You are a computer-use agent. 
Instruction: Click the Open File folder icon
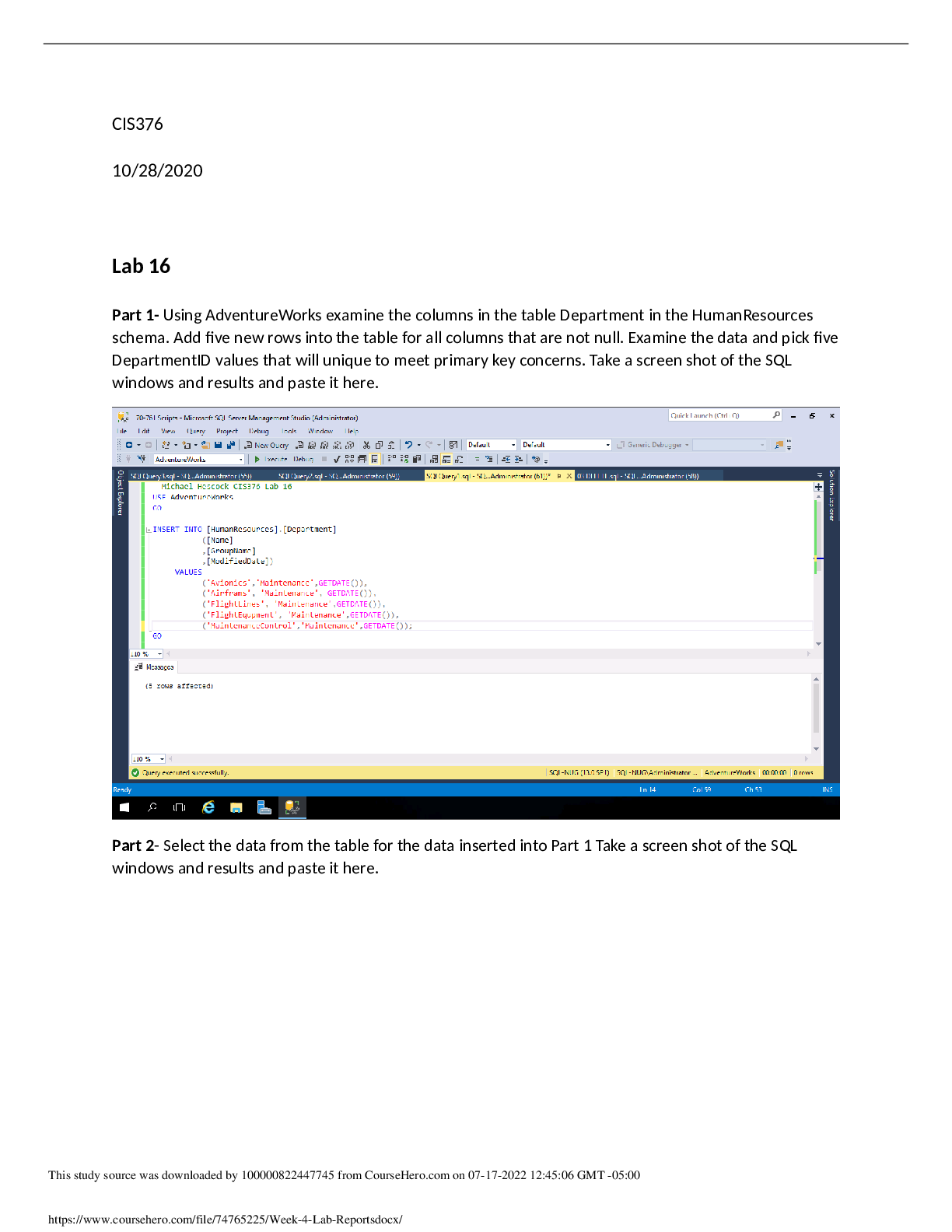point(205,446)
